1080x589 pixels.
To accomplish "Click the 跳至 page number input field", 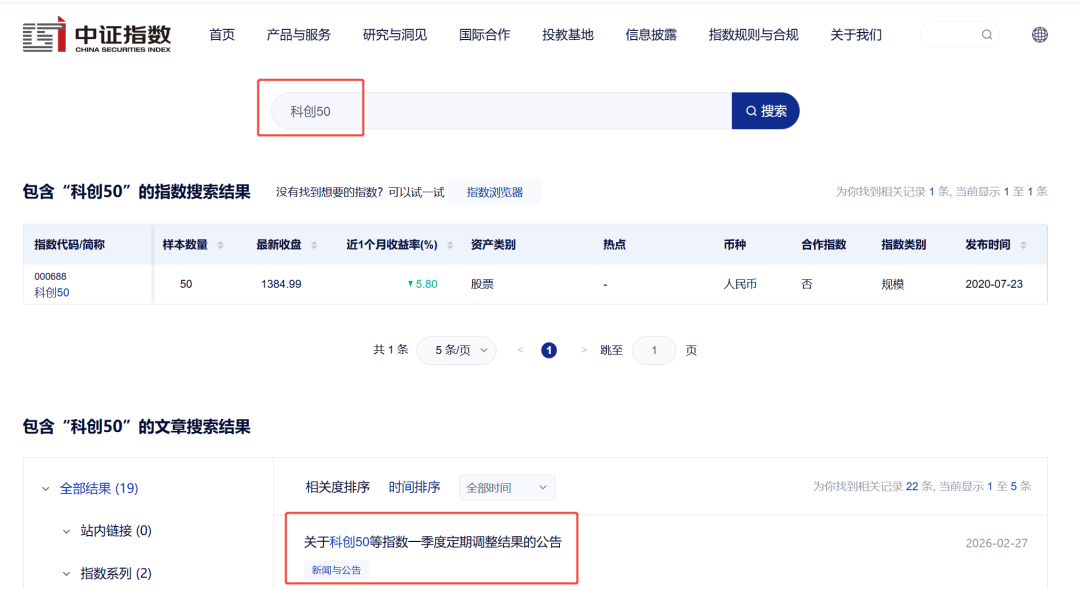I will [654, 350].
